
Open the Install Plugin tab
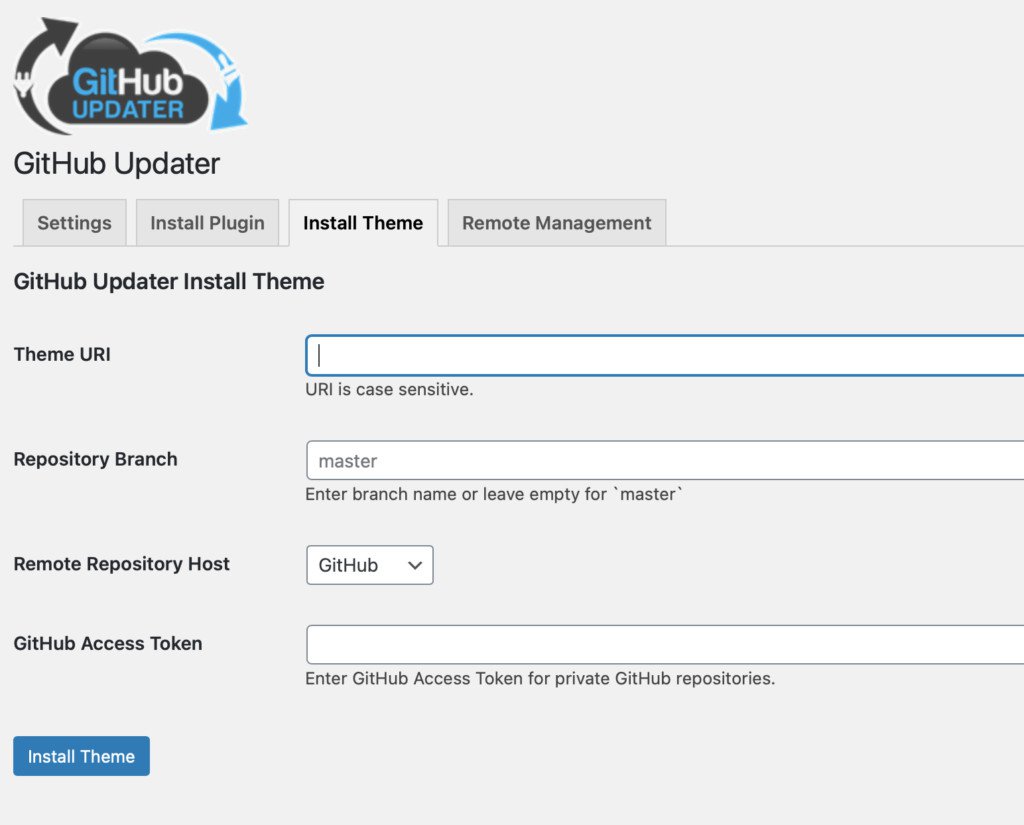[207, 222]
